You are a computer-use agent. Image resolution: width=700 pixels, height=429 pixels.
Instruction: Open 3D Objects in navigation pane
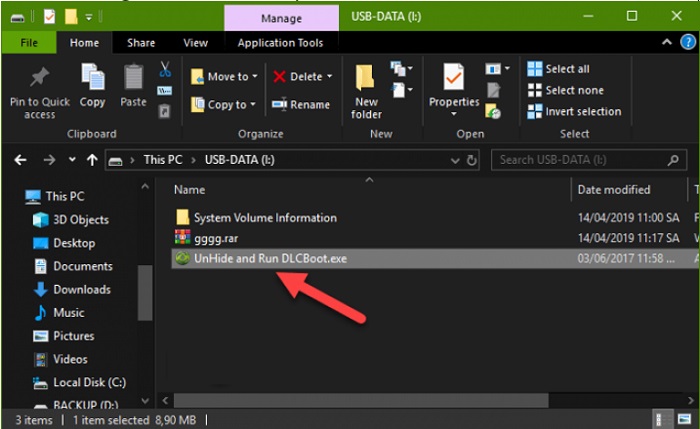click(71, 220)
